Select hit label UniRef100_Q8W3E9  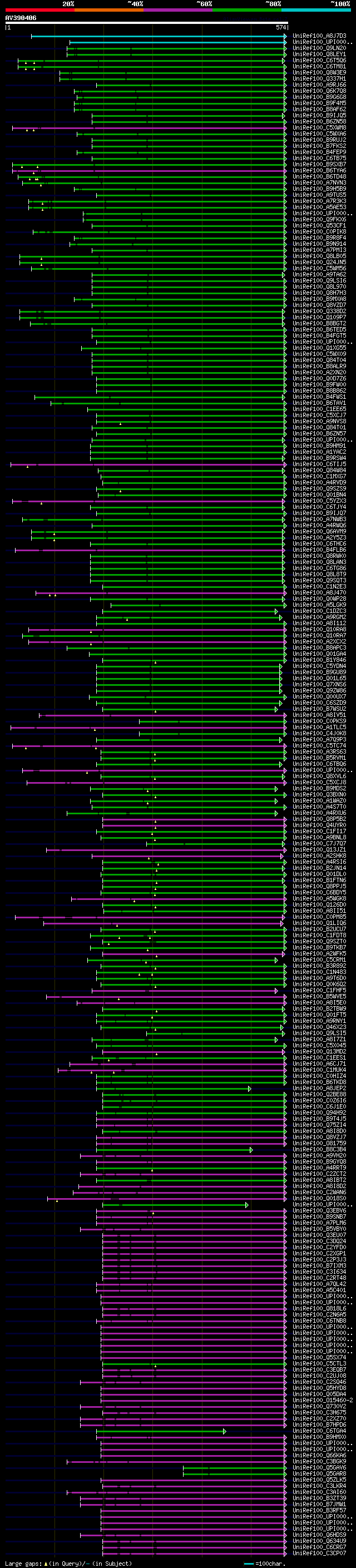(319, 72)
